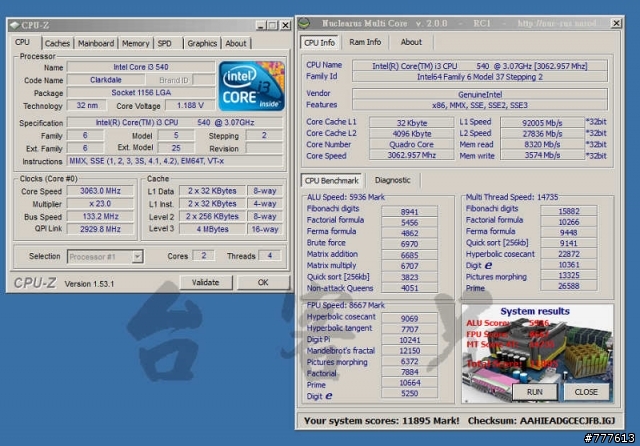
Task: Click the Vendor field GenuineIntel
Action: [480, 94]
